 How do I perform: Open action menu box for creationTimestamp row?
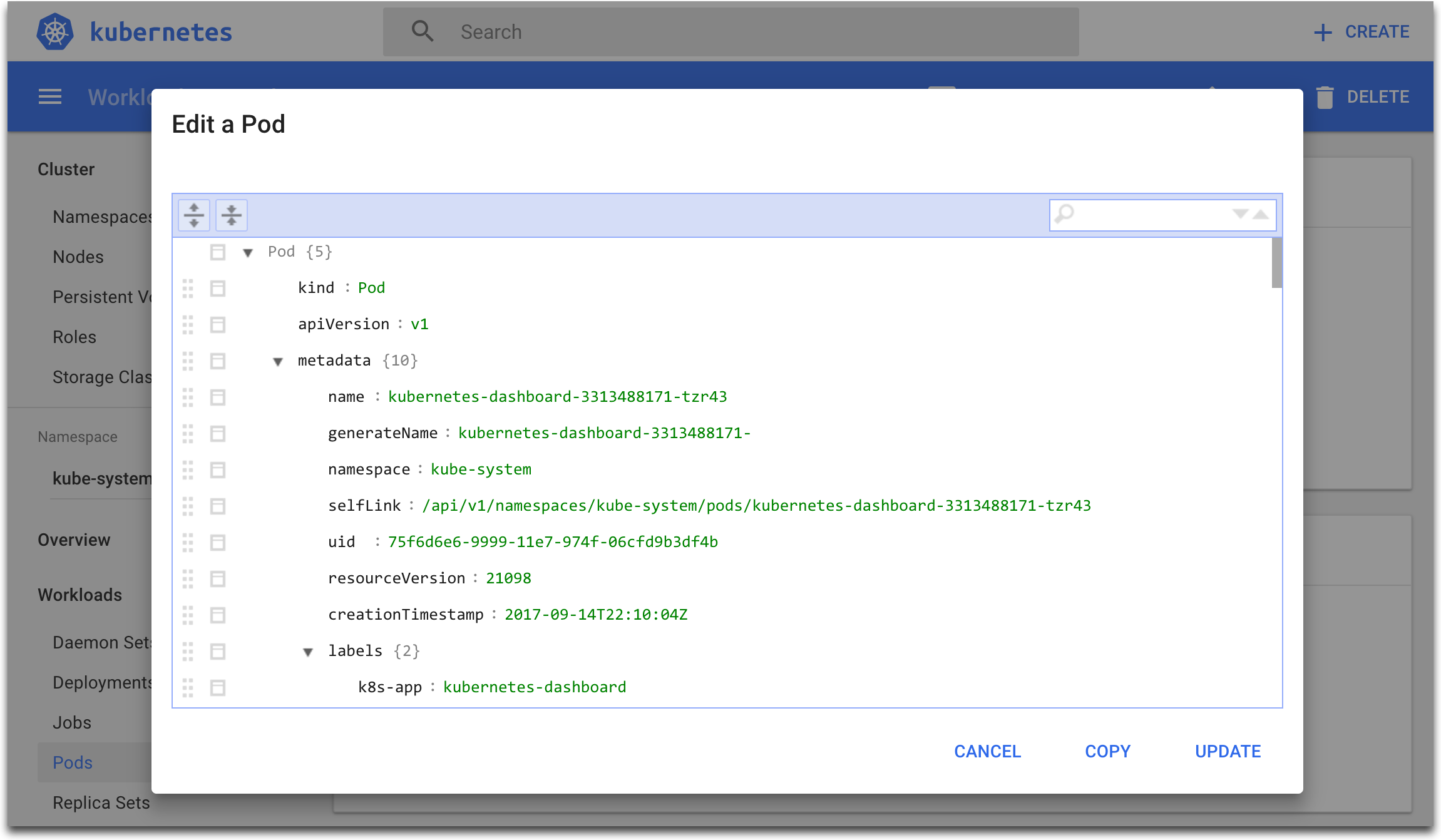[218, 615]
